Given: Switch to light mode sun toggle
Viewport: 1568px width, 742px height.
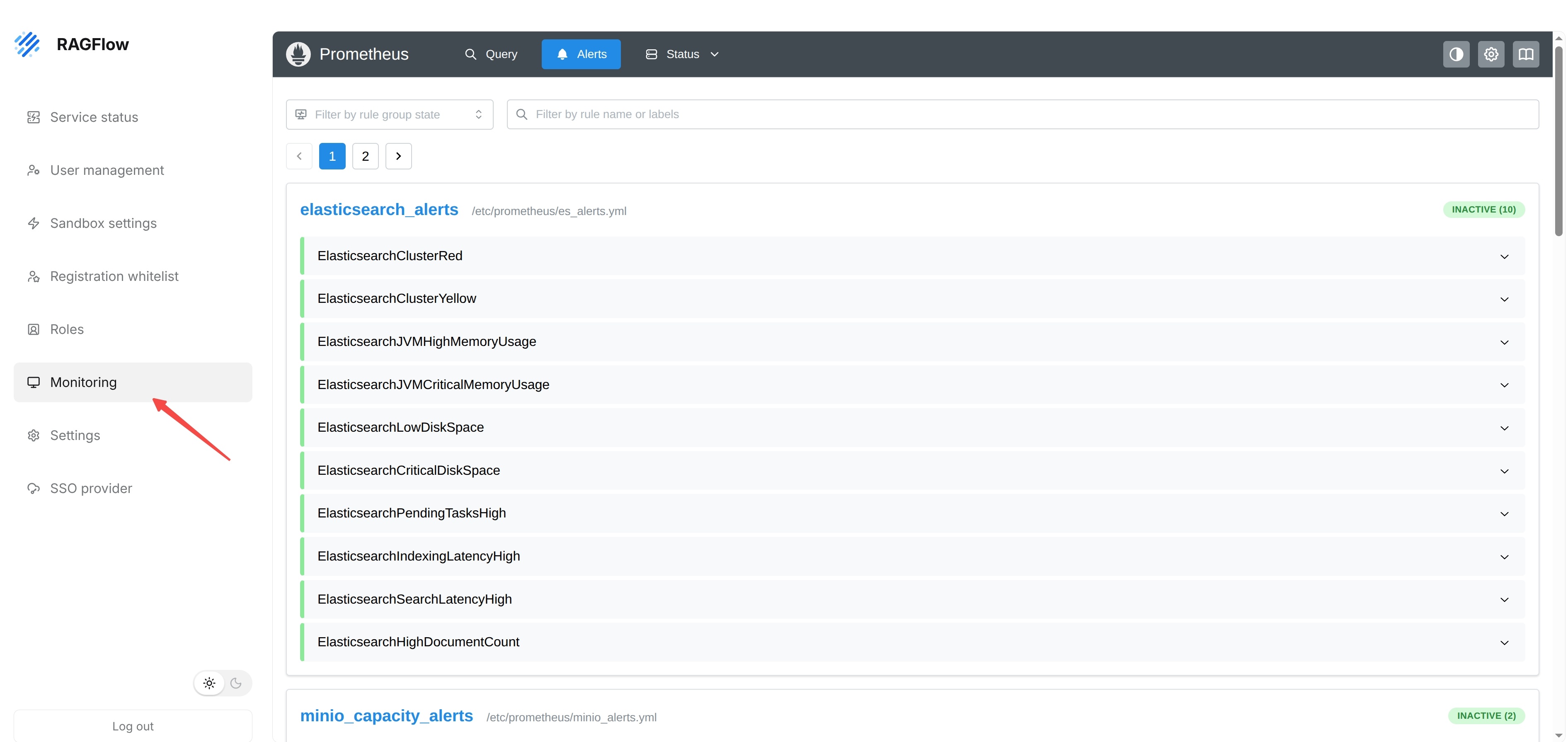Looking at the screenshot, I should pyautogui.click(x=209, y=683).
